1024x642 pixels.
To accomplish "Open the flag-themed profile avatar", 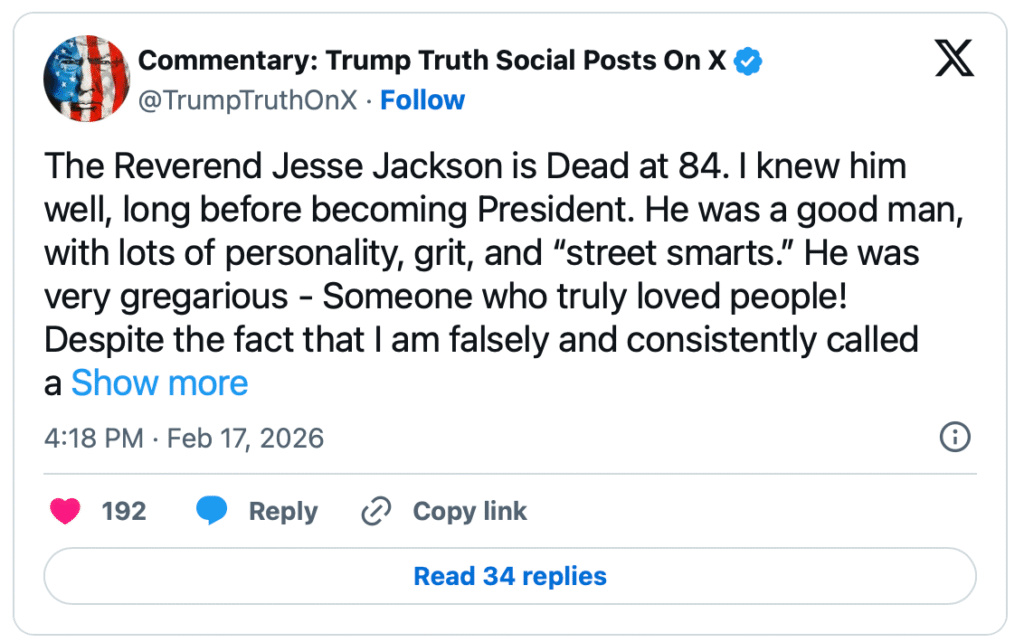I will tap(86, 78).
